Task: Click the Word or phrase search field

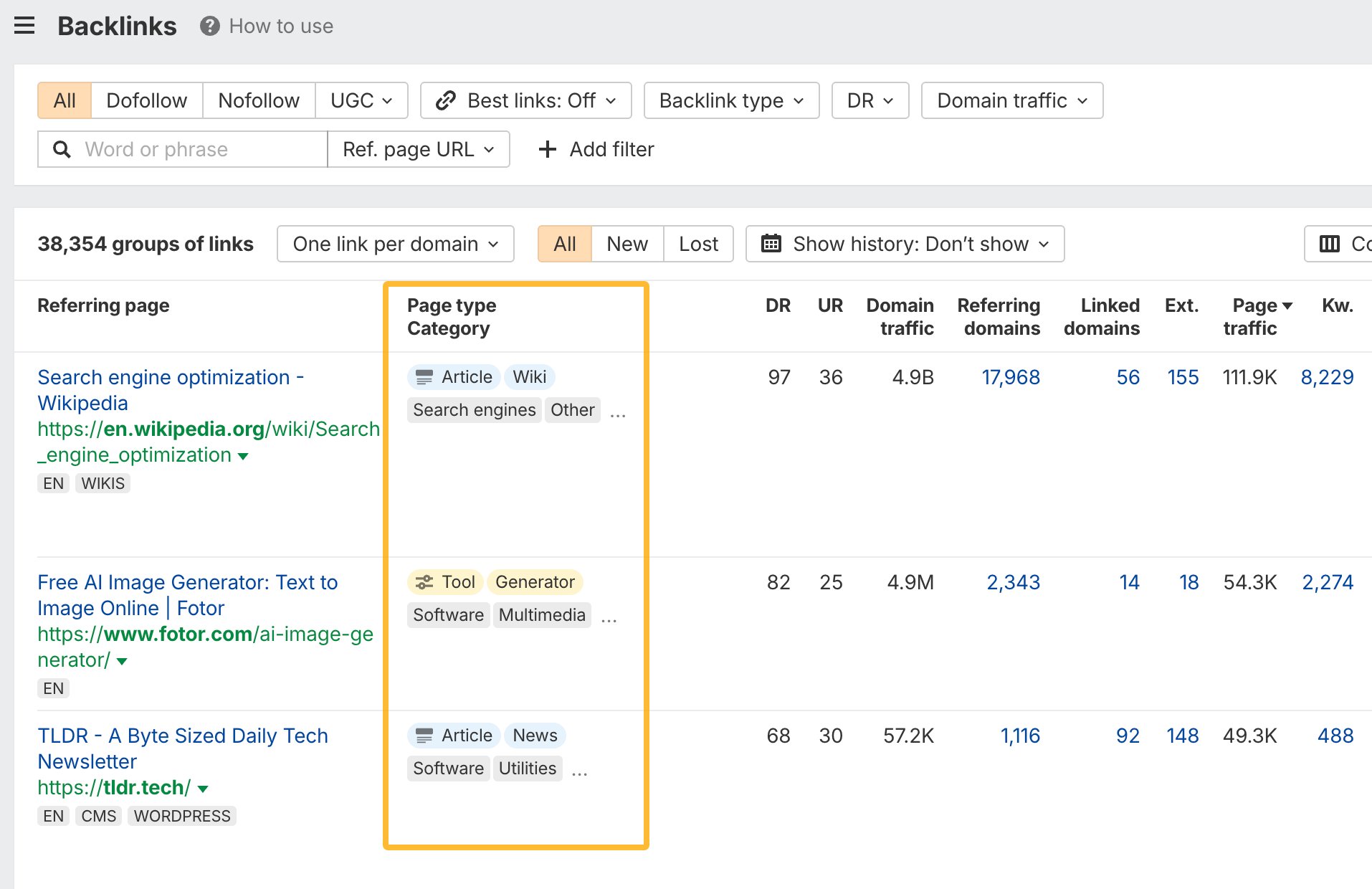Action: tap(194, 149)
